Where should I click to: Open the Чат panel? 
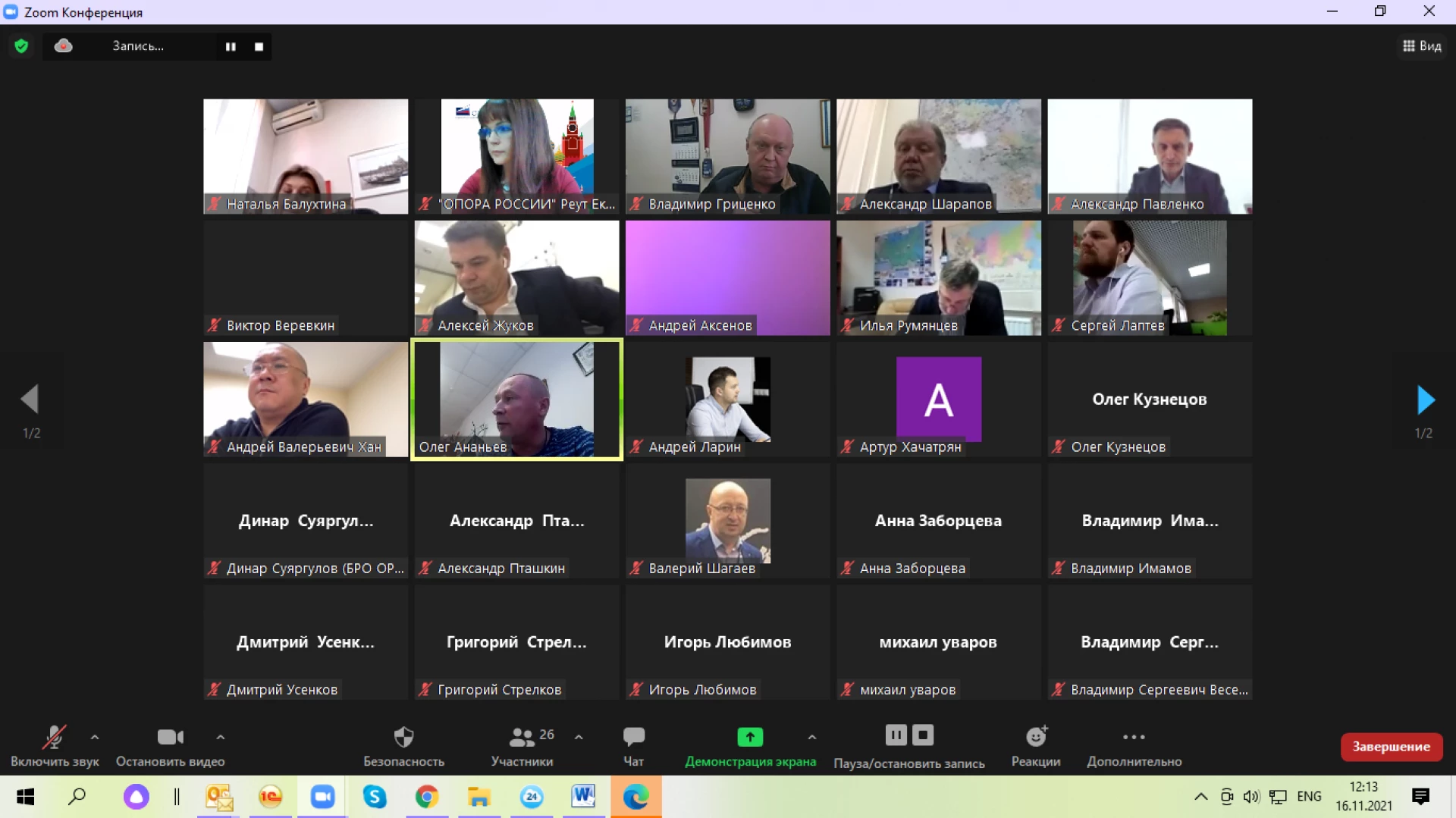tap(633, 746)
